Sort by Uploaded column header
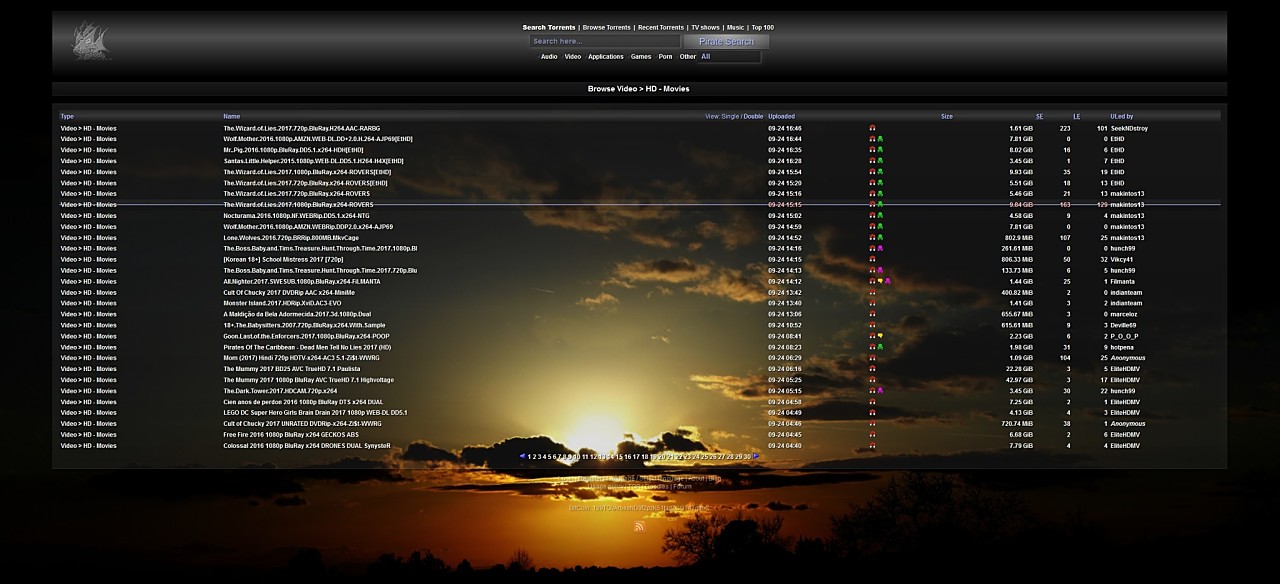Image resolution: width=1280 pixels, height=584 pixels. click(781, 117)
